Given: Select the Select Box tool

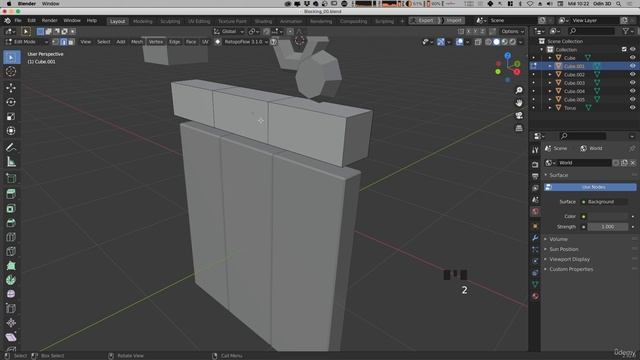Looking at the screenshot, I should [11, 57].
